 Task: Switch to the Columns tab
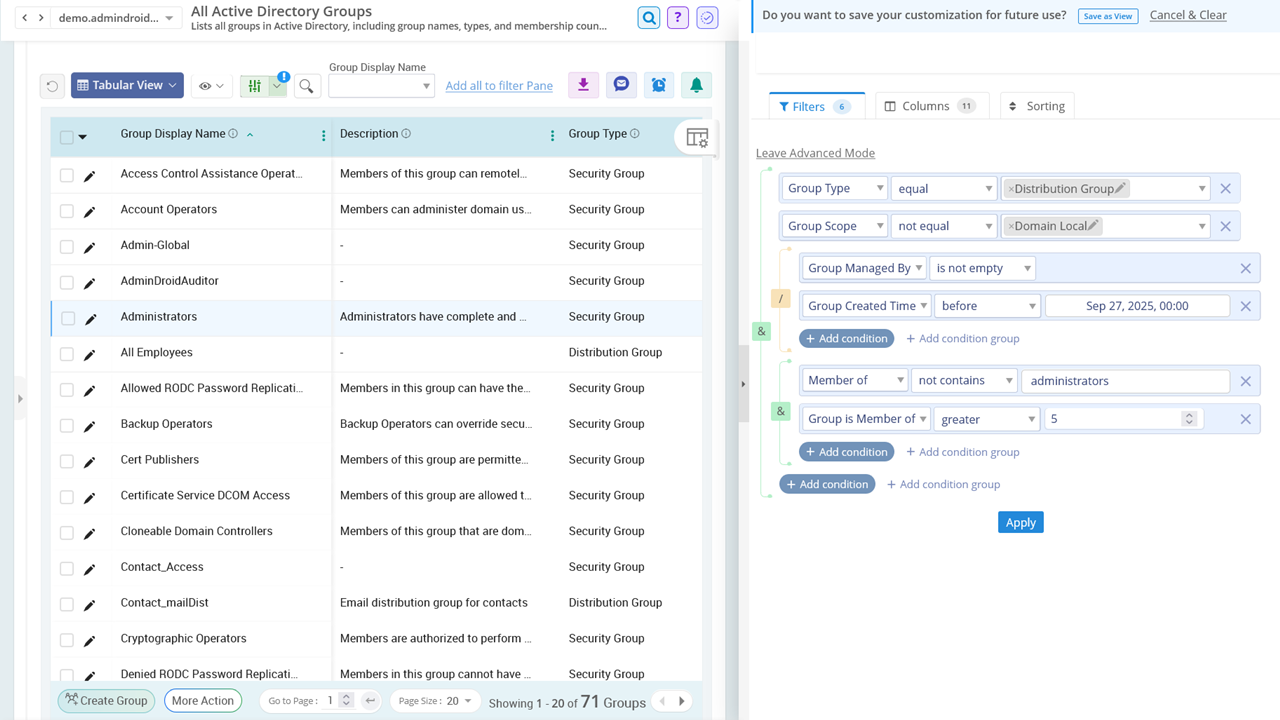pos(931,105)
